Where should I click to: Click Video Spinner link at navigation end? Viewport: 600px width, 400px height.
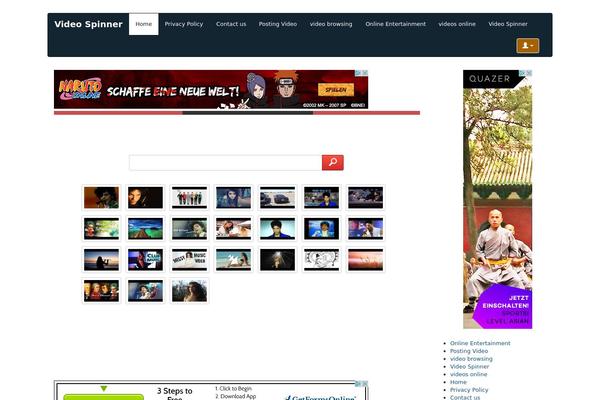(508, 24)
